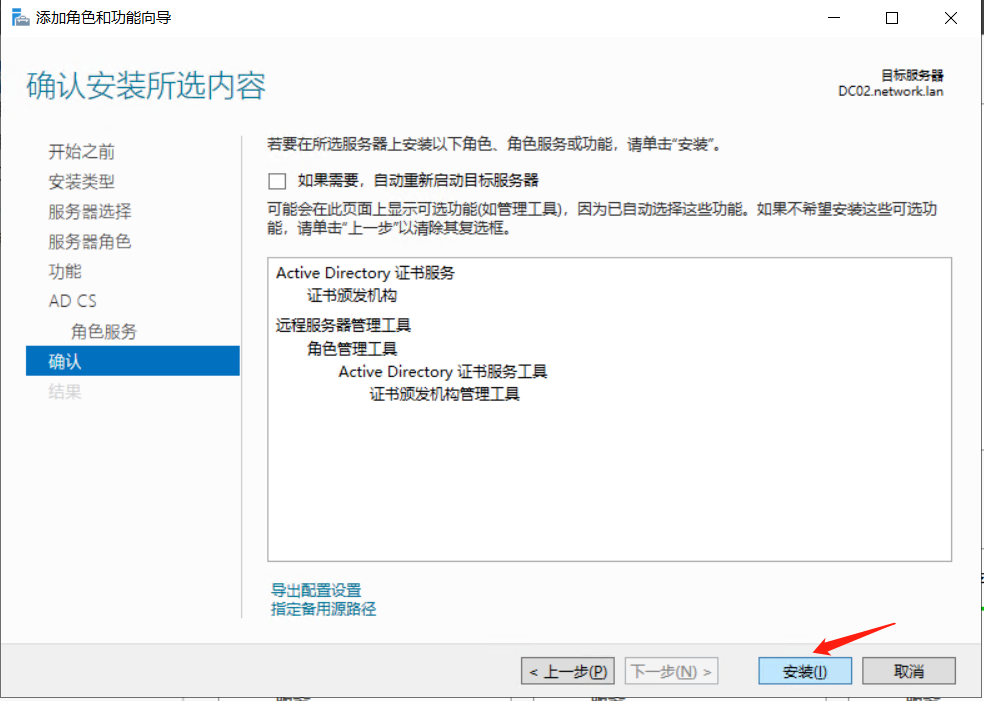
Task: Select '角色管理工具' entry in list
Action: point(352,349)
